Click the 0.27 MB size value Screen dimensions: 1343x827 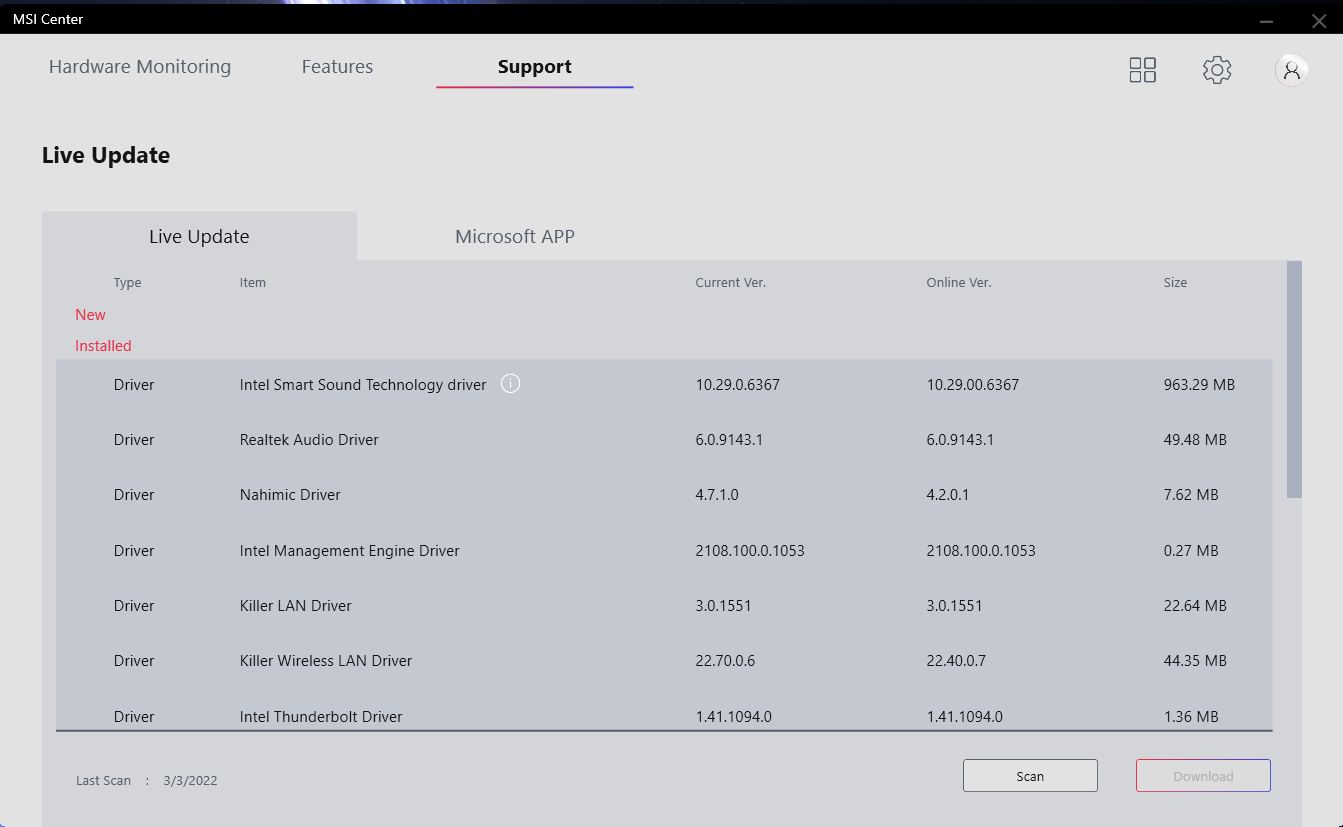(1191, 550)
